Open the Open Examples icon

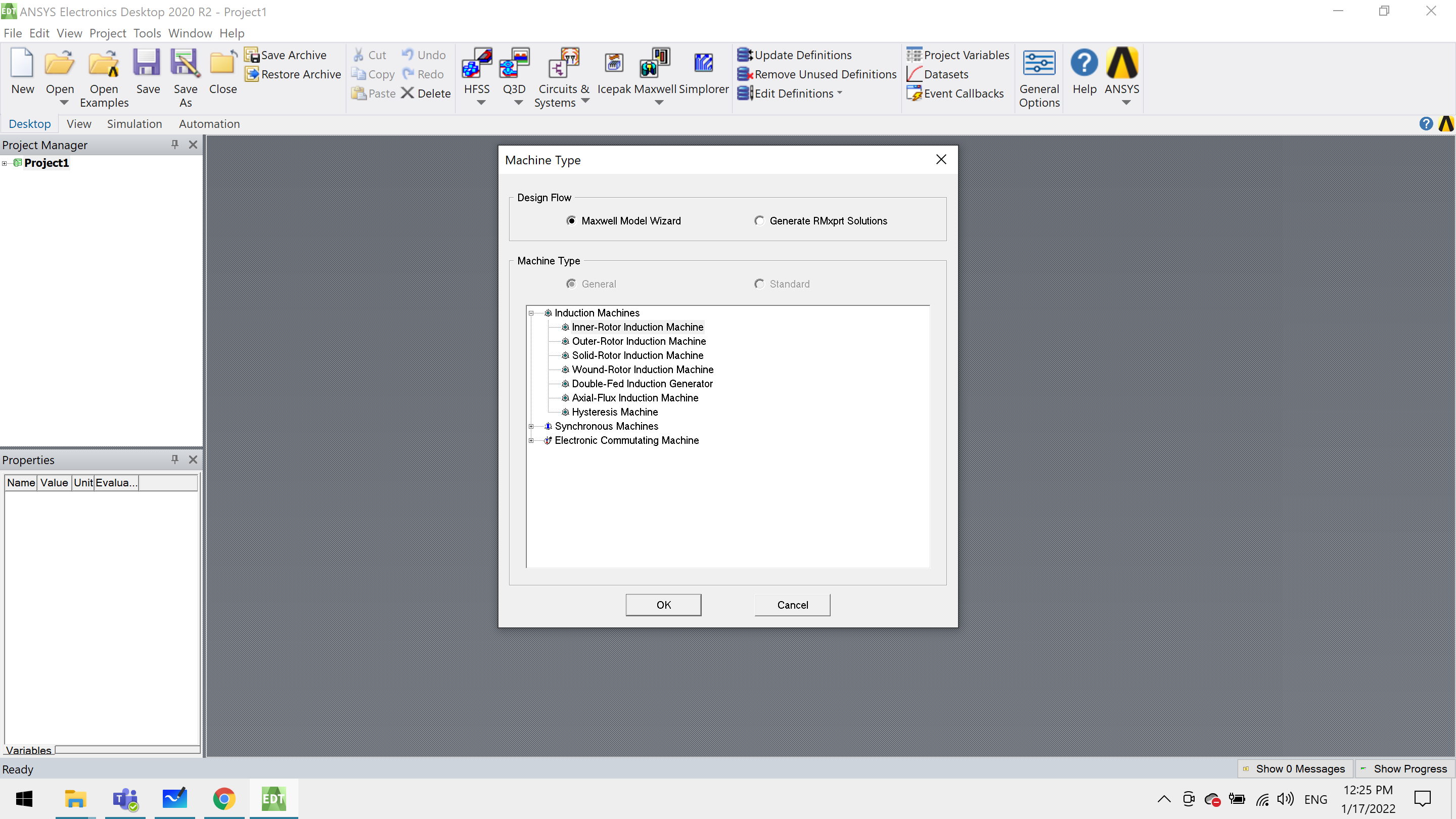pyautogui.click(x=104, y=63)
